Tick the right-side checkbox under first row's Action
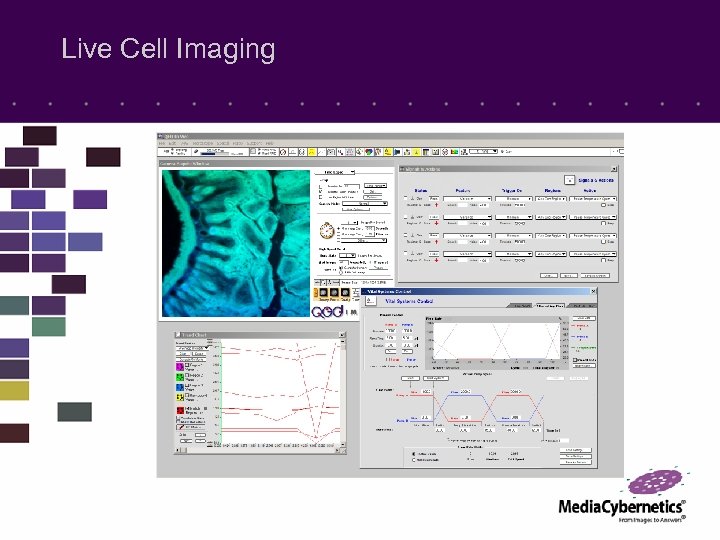 point(604,205)
